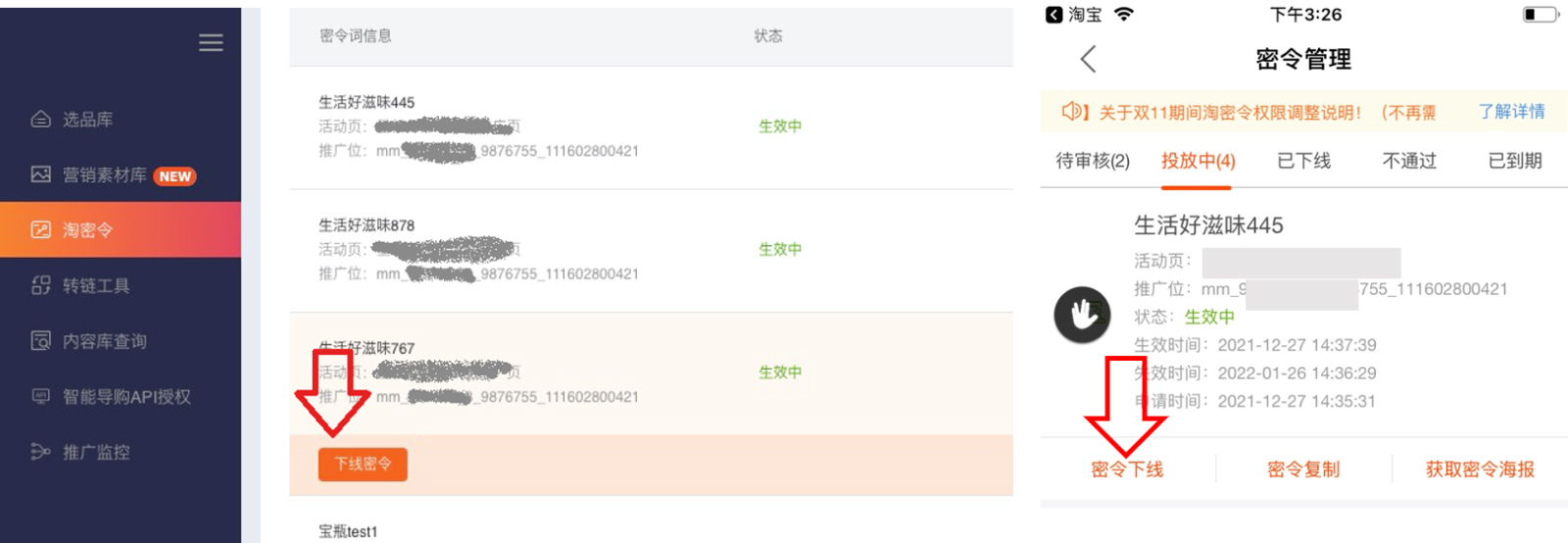Click the hamburger menu icon in sidebar
This screenshot has height=543, width=1568.
[x=211, y=43]
